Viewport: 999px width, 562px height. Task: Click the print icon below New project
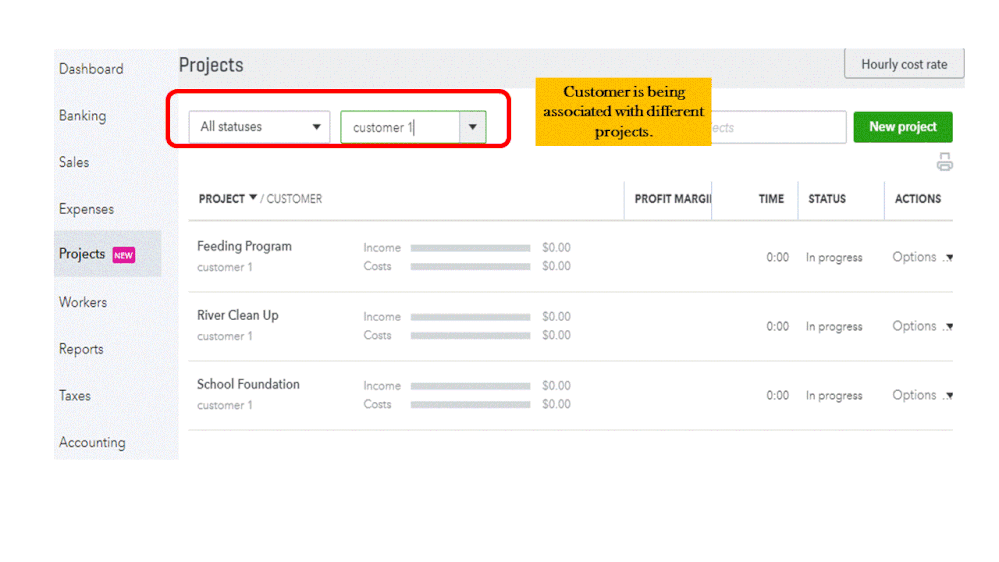[944, 162]
